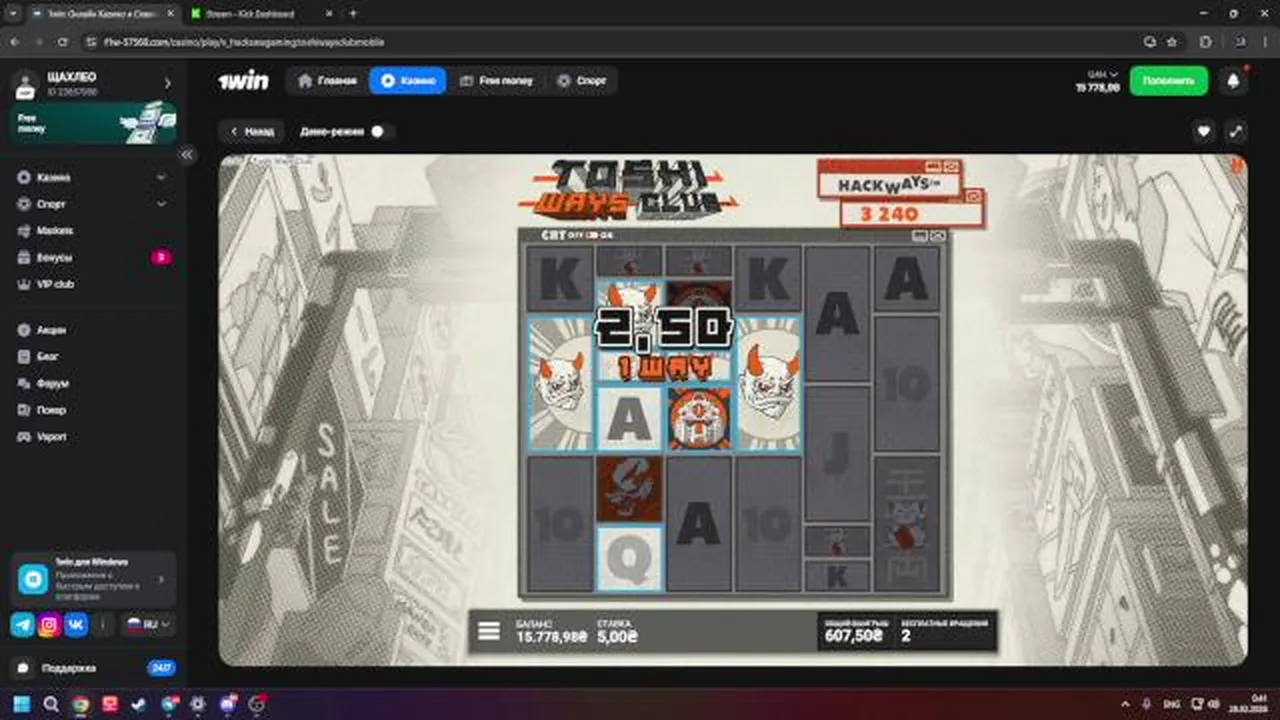The image size is (1280, 720).
Task: Open Бонусы in sidebar
Action: pyautogui.click(x=93, y=258)
